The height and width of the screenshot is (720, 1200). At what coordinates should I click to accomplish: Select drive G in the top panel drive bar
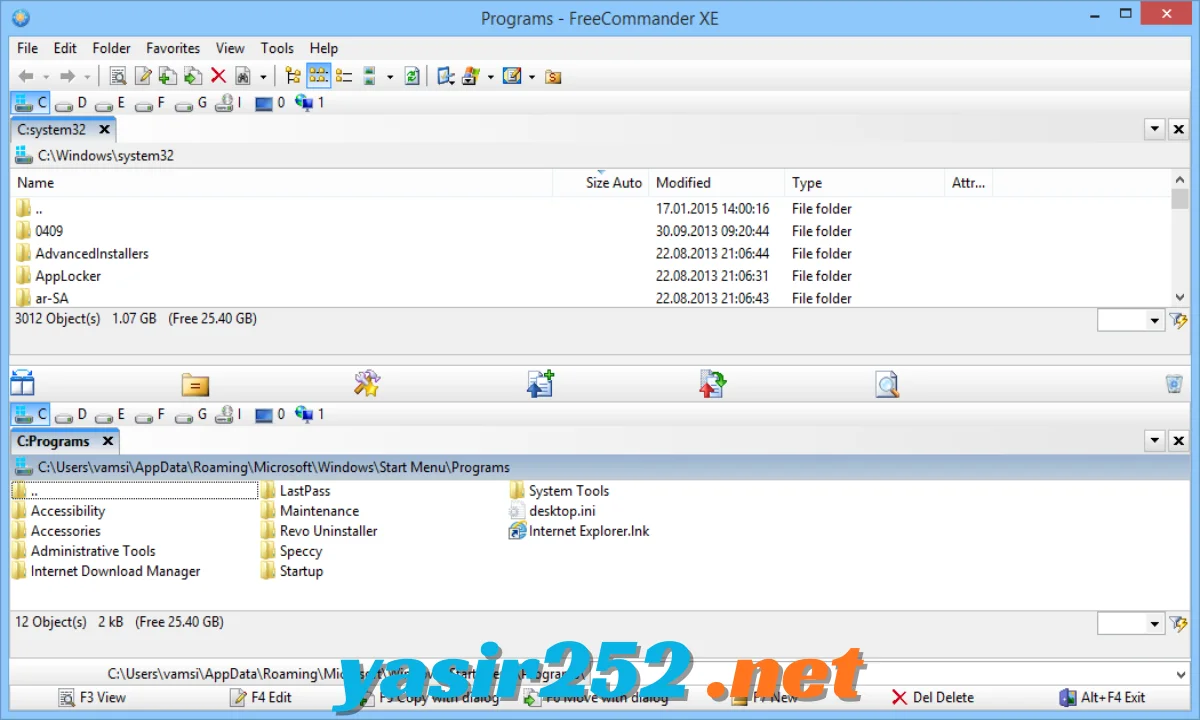coord(191,102)
